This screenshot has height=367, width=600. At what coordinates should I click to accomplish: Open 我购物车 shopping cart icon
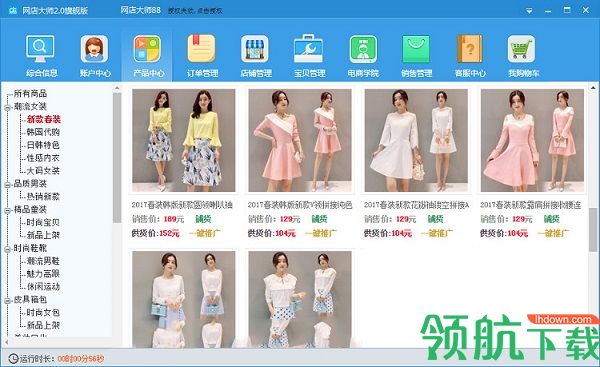522,49
